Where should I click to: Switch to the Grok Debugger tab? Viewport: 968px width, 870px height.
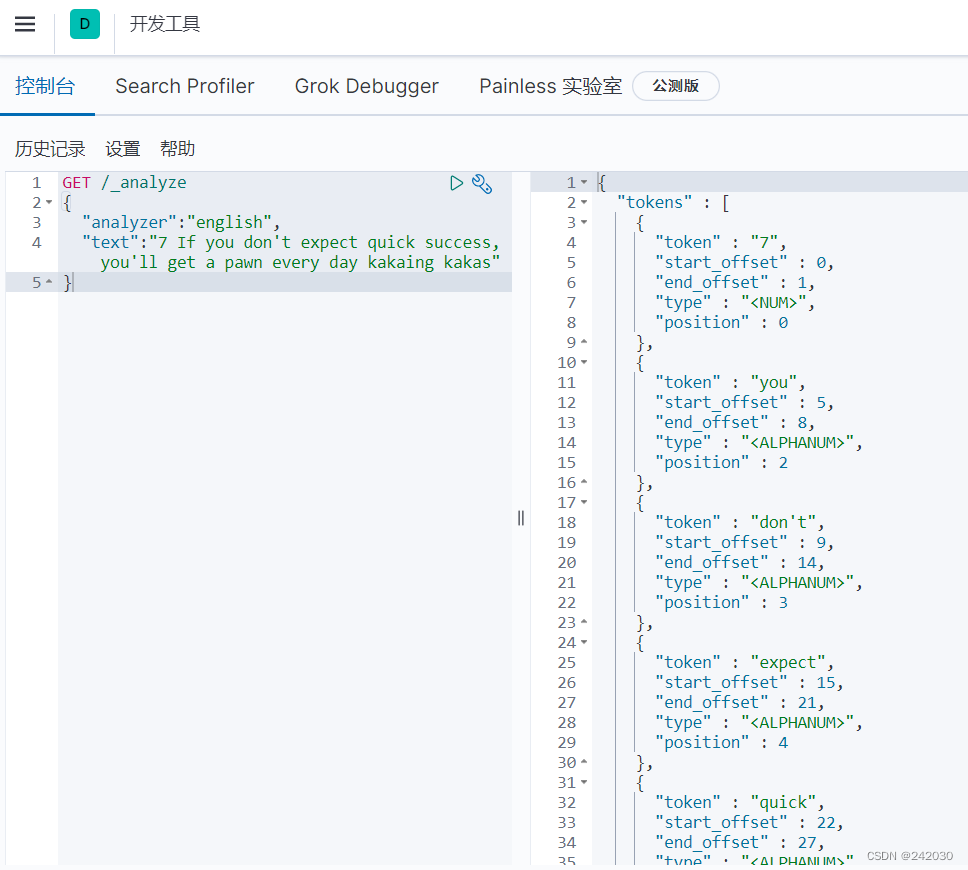coord(367,86)
